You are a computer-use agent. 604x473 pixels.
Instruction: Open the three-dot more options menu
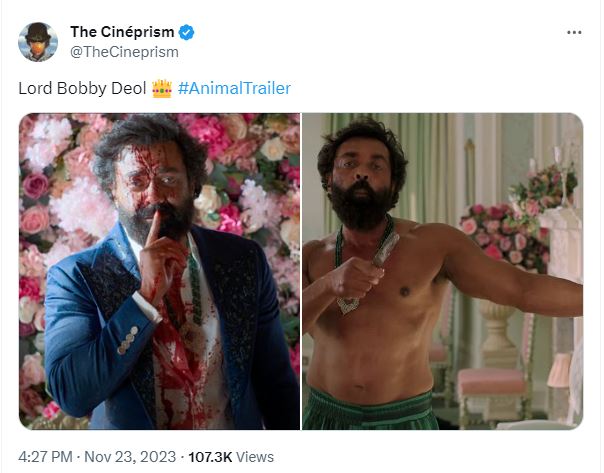pos(573,32)
